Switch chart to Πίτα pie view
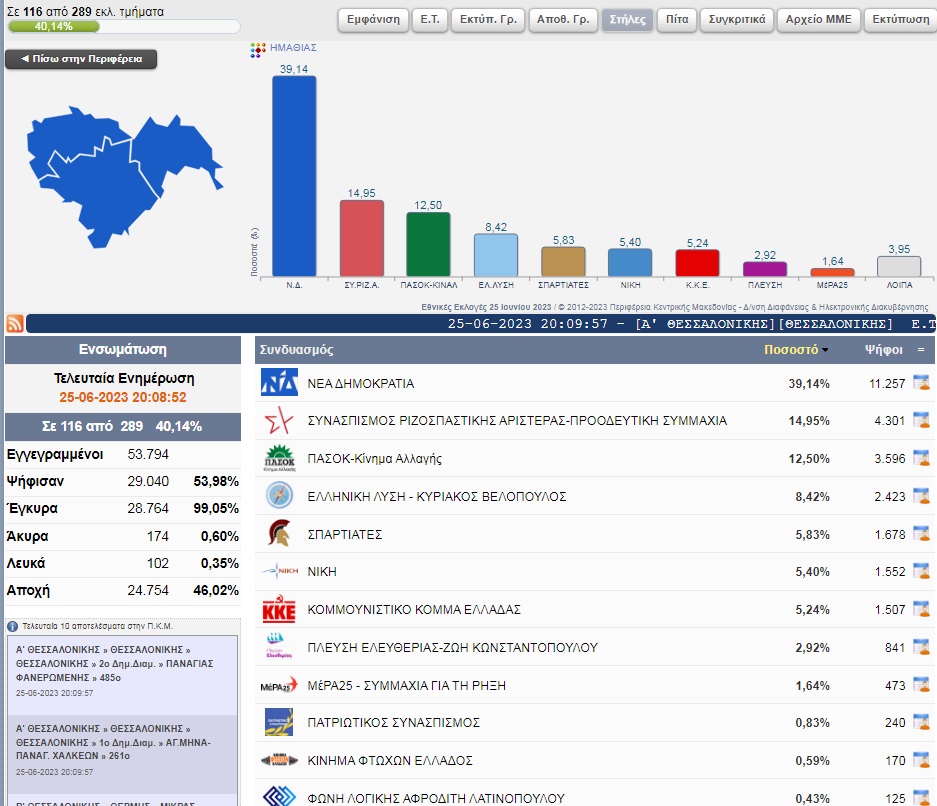The height and width of the screenshot is (806, 937). click(x=677, y=20)
